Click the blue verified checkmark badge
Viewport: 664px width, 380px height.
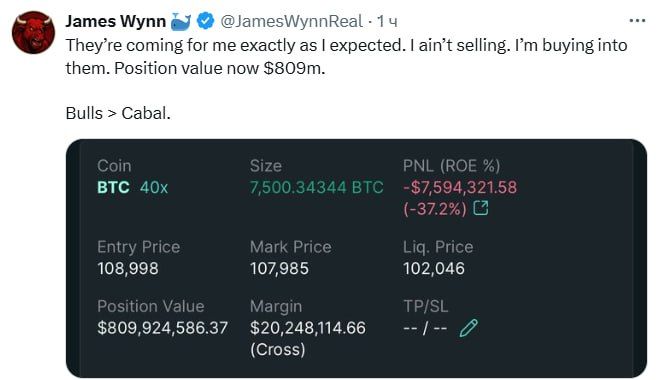tap(206, 21)
